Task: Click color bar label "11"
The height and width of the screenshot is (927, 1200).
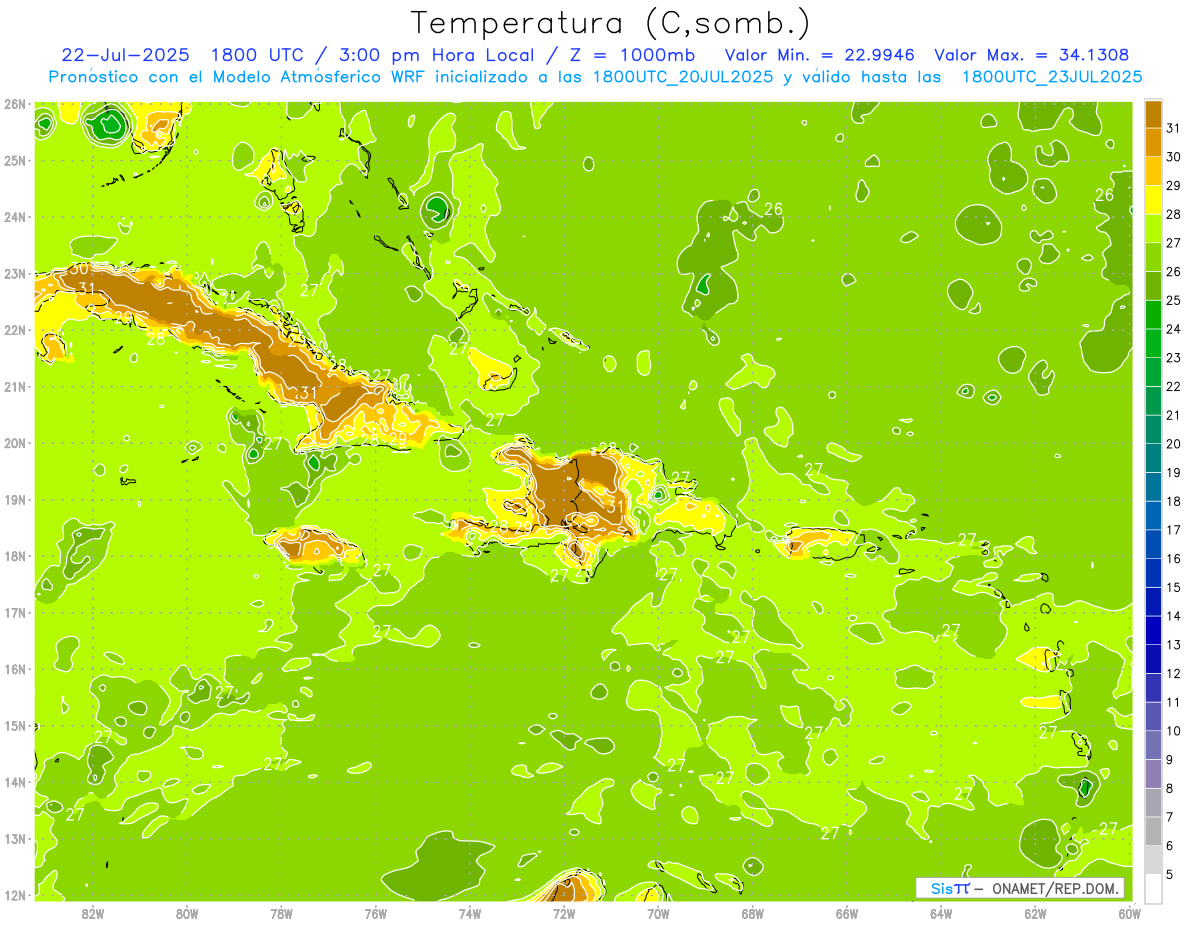Action: tap(1174, 702)
